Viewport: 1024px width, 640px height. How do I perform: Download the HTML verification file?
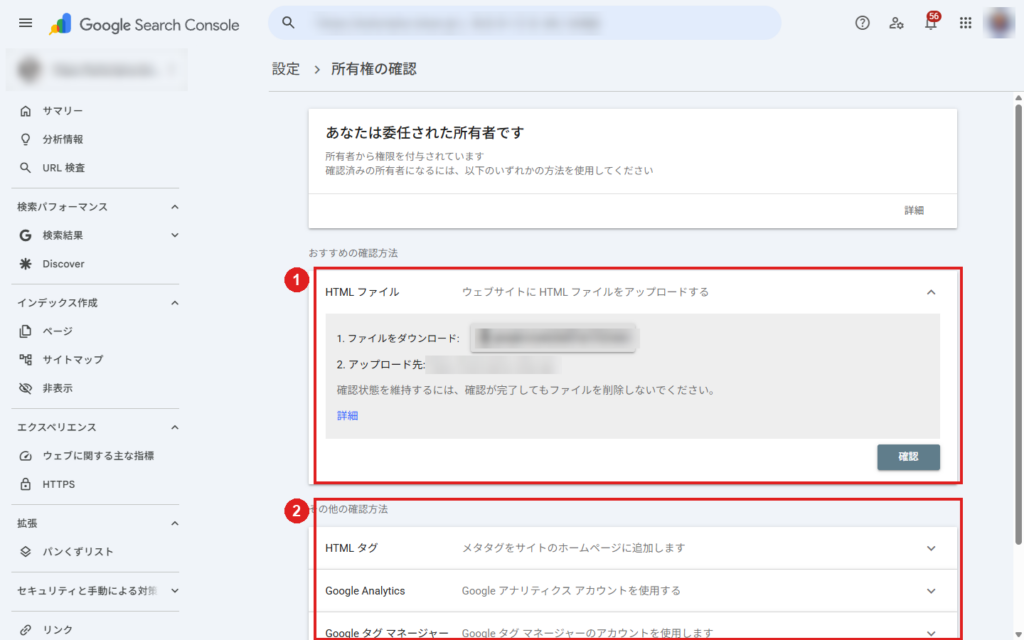click(552, 338)
